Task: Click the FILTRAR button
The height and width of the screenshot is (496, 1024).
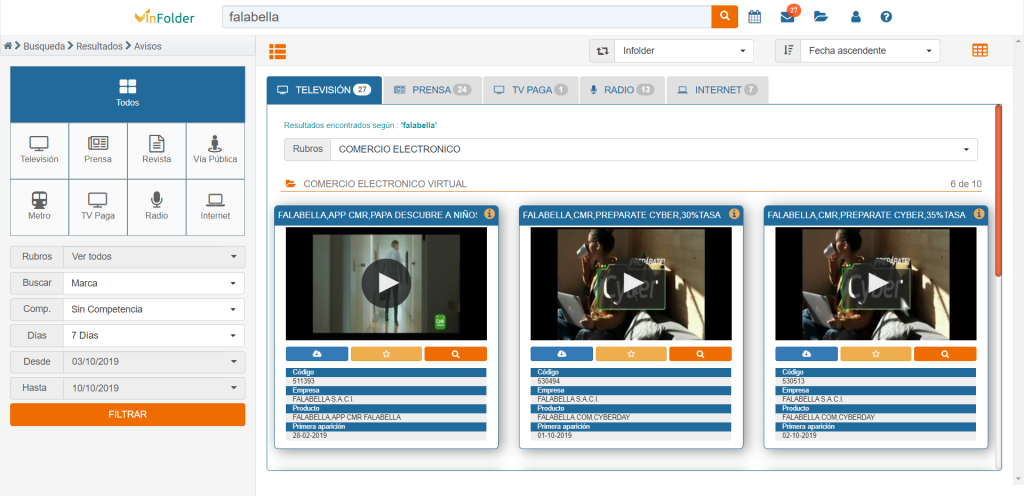Action: (127, 414)
